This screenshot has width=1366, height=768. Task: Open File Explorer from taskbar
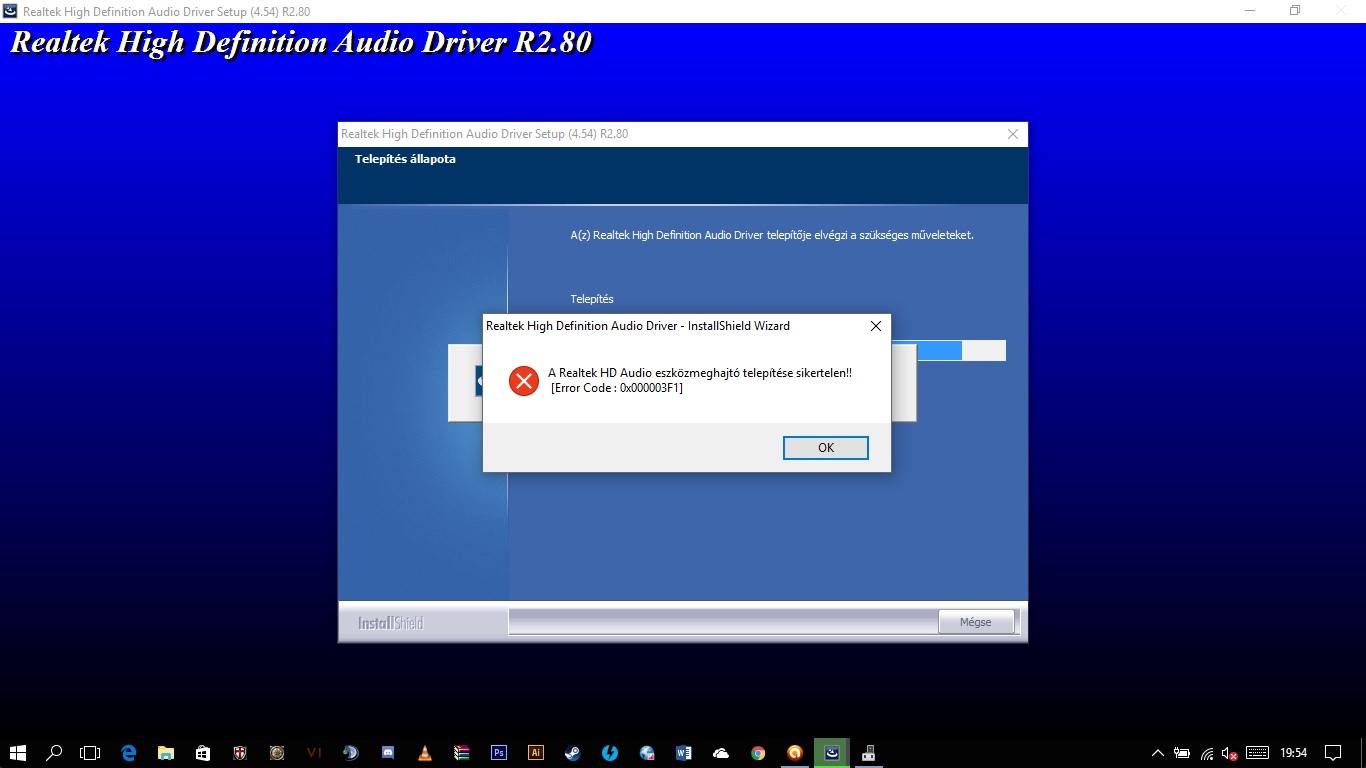[165, 753]
